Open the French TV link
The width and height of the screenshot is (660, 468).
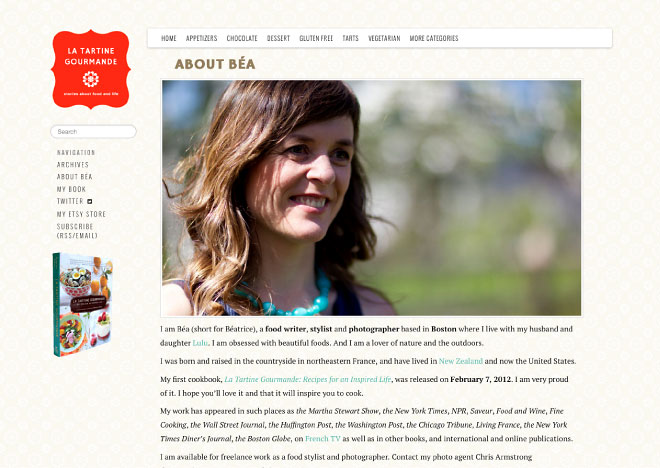point(323,439)
